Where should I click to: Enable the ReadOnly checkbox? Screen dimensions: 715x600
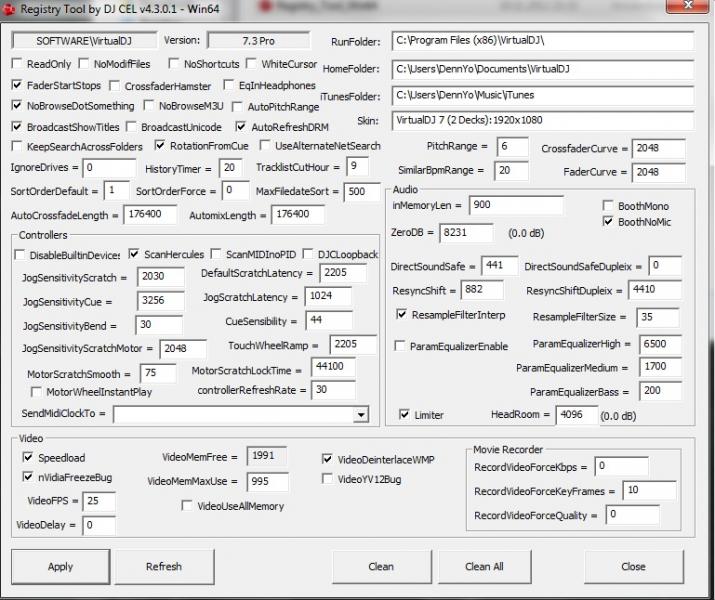pos(17,64)
